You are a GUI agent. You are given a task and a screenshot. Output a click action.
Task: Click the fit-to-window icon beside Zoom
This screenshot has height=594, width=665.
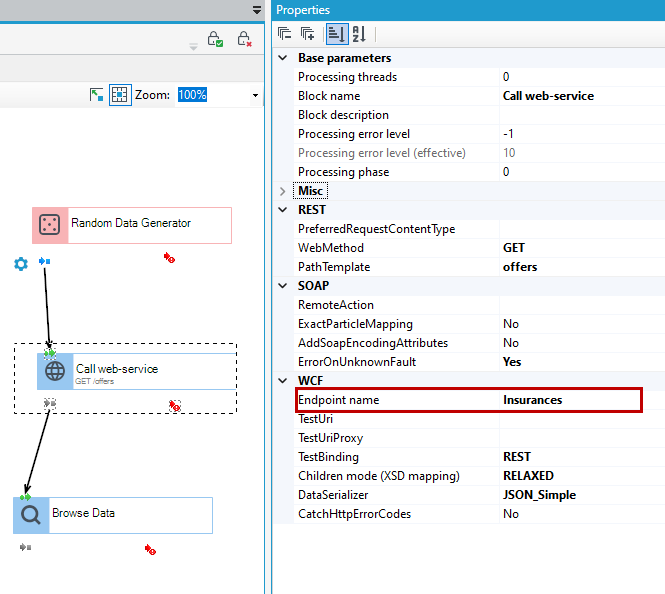(x=96, y=95)
